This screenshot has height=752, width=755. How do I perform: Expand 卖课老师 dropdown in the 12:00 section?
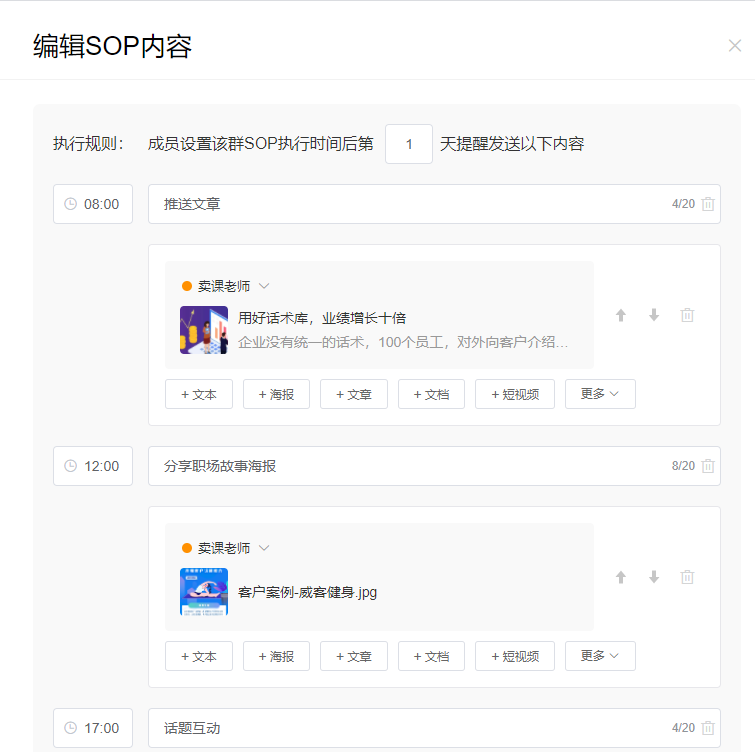coord(264,548)
